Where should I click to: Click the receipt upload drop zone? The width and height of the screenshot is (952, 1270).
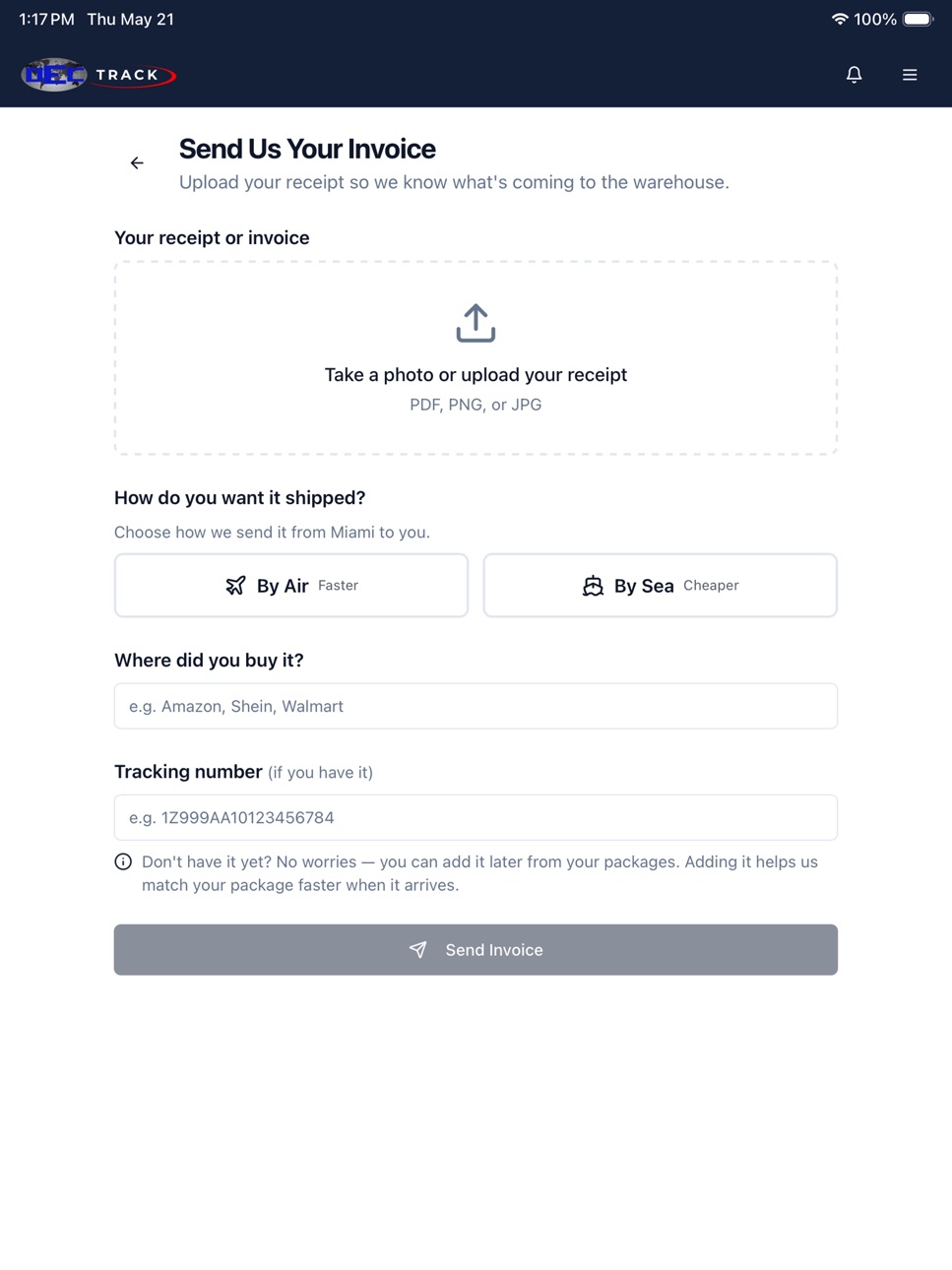click(x=476, y=358)
